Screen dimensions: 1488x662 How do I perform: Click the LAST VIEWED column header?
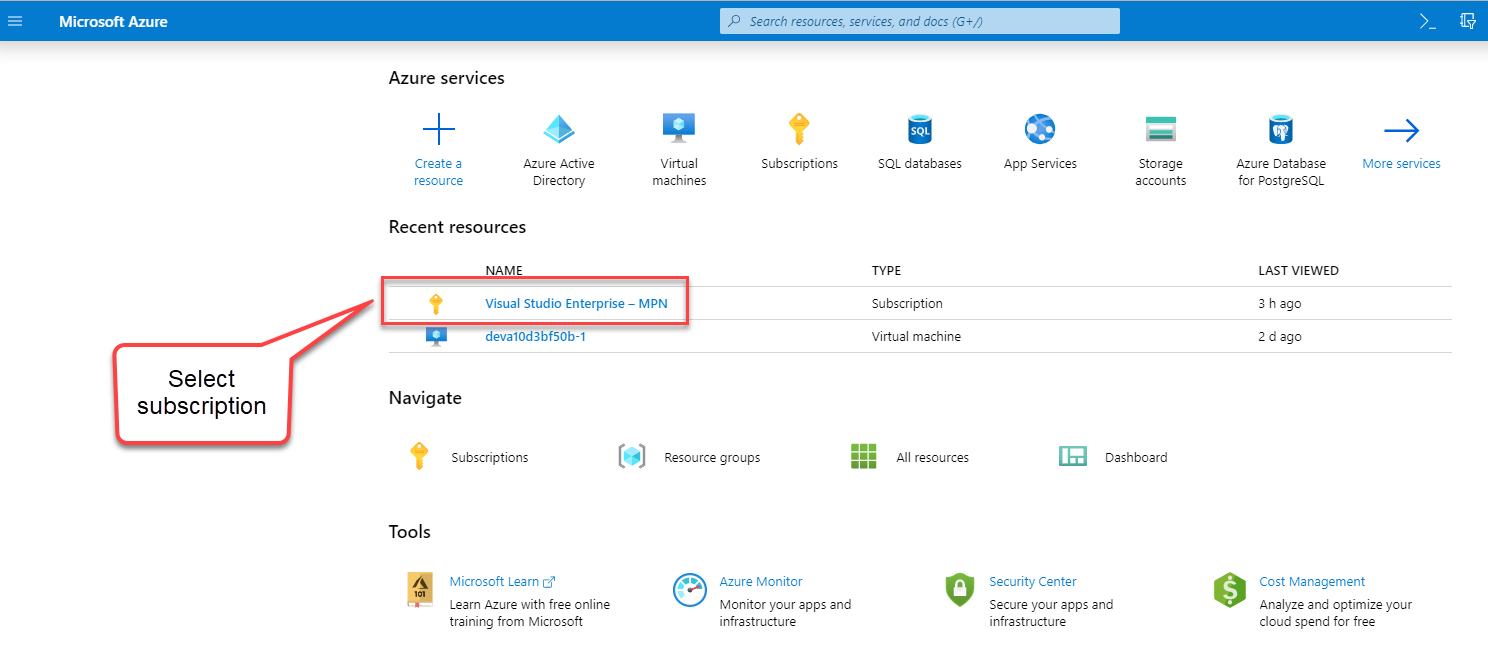[1298, 270]
